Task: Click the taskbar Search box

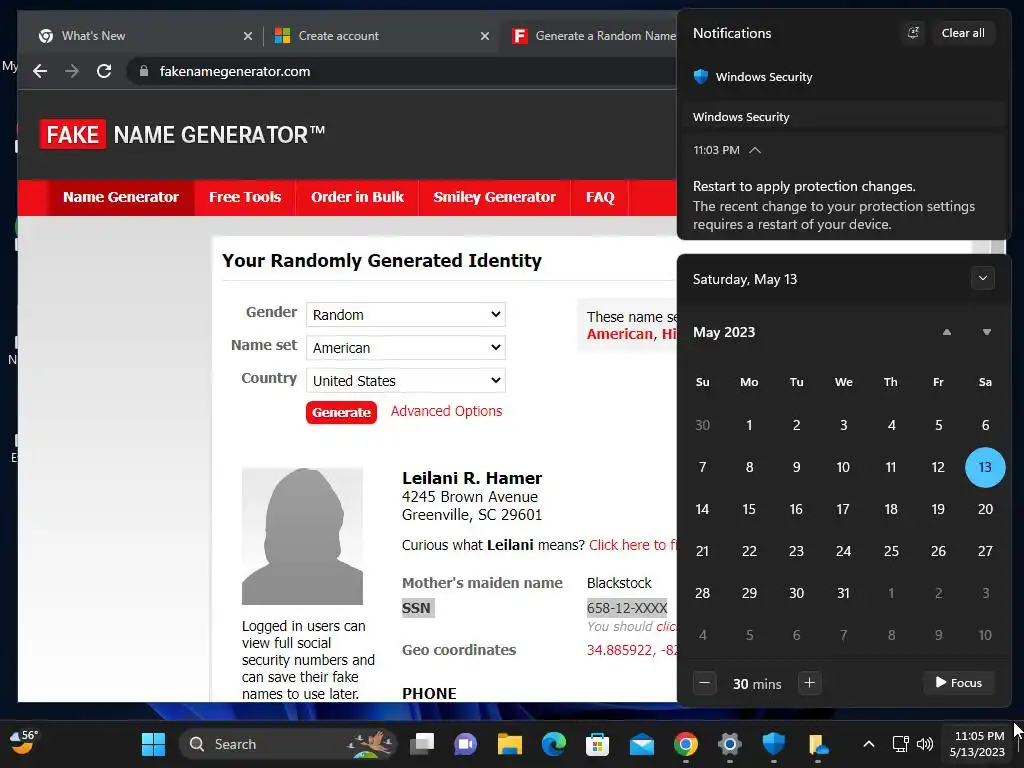Action: [x=287, y=744]
